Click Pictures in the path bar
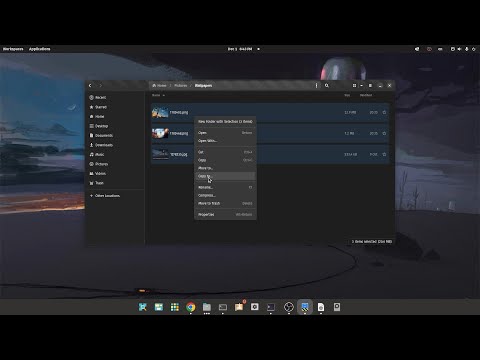The height and width of the screenshot is (360, 480). (x=181, y=86)
